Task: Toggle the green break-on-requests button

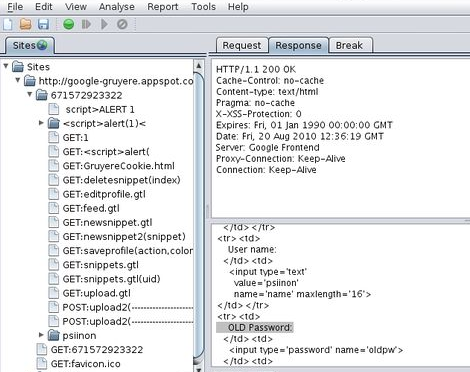Action: pyautogui.click(x=69, y=24)
